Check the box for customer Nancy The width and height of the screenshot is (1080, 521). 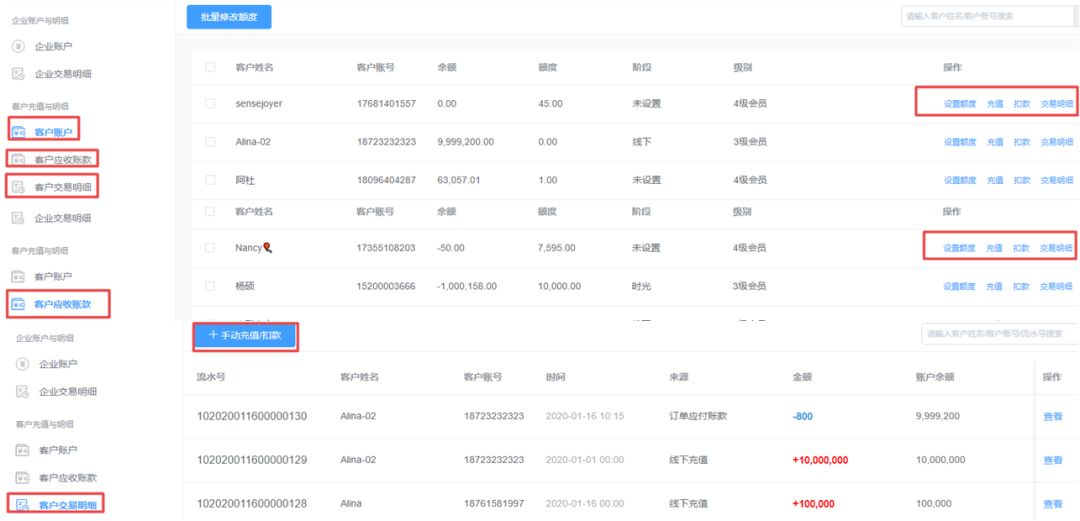click(209, 247)
